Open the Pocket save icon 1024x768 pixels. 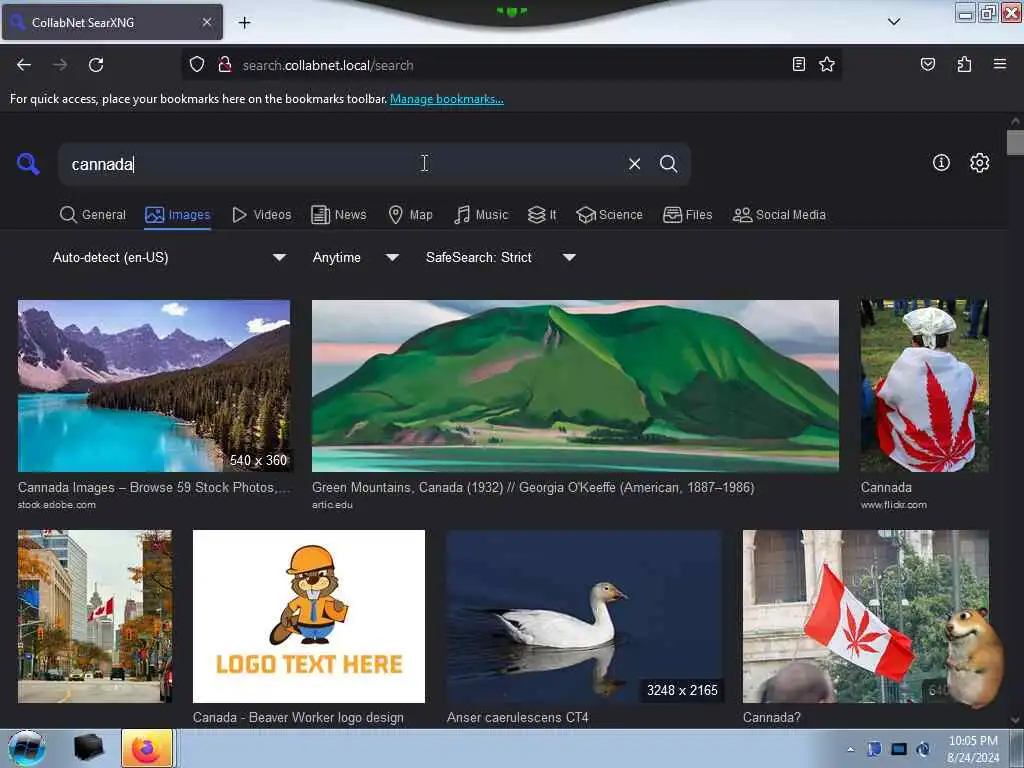point(927,64)
